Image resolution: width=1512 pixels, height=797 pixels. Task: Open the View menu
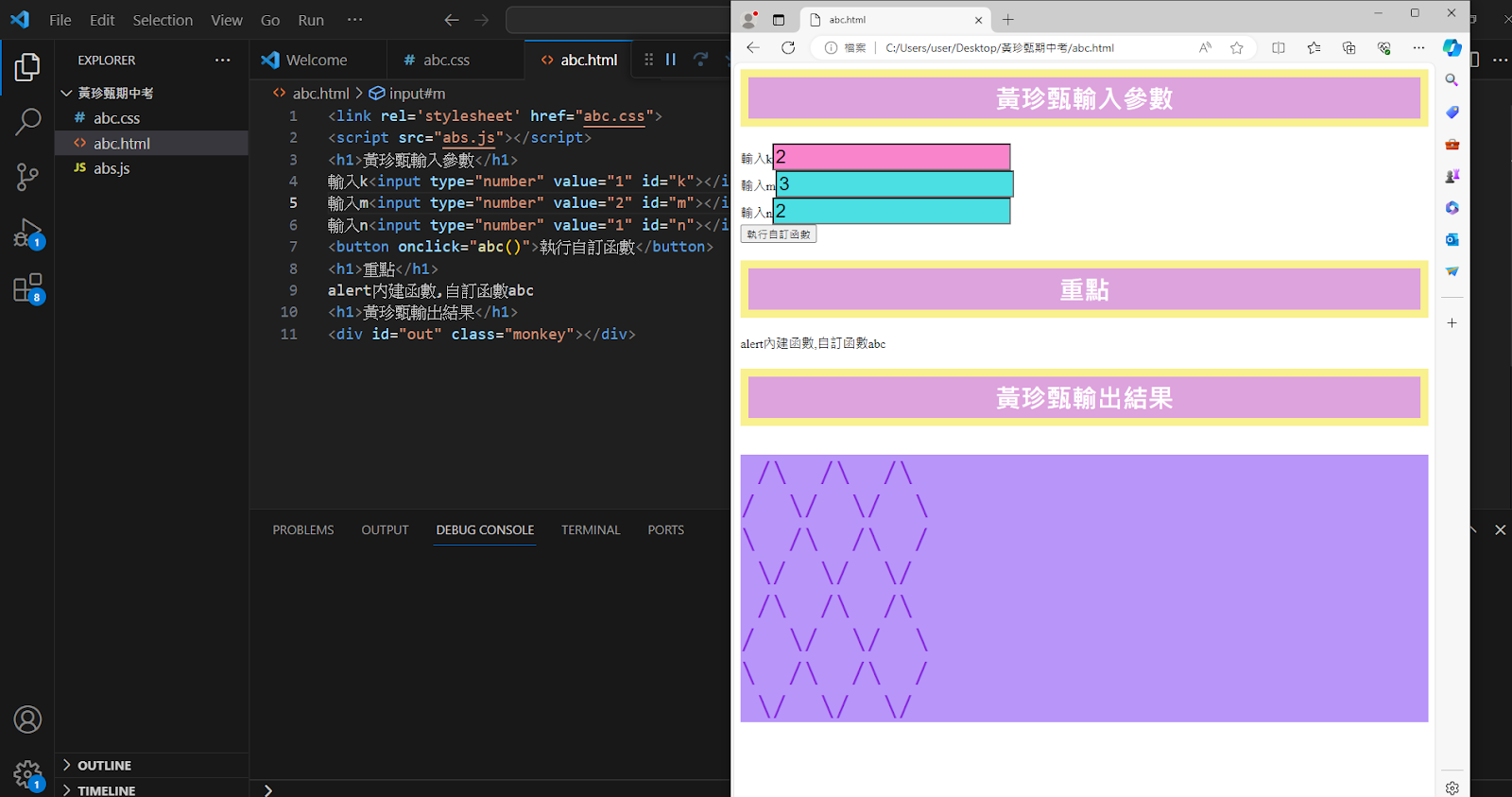[x=227, y=20]
